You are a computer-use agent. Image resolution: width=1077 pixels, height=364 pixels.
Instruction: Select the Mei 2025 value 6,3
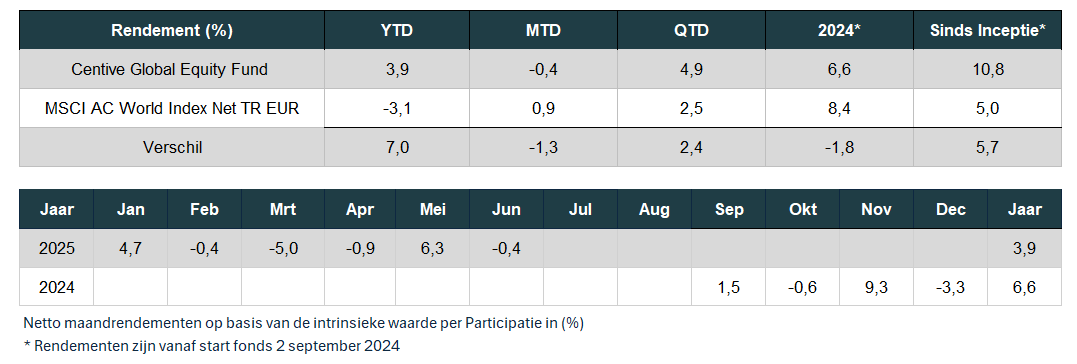(x=433, y=249)
